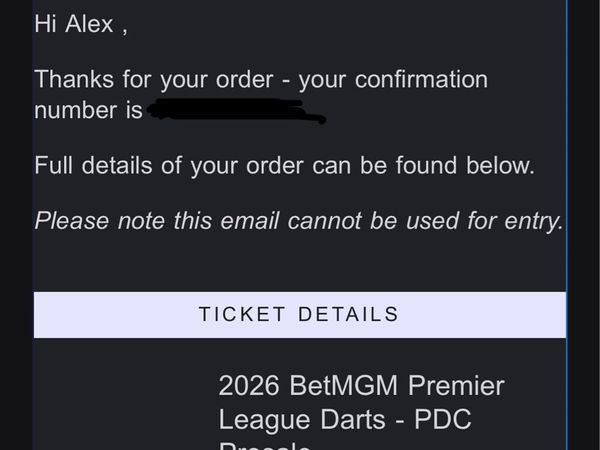Click the "TICKET DETAILS" section header
The image size is (600, 450).
click(299, 314)
